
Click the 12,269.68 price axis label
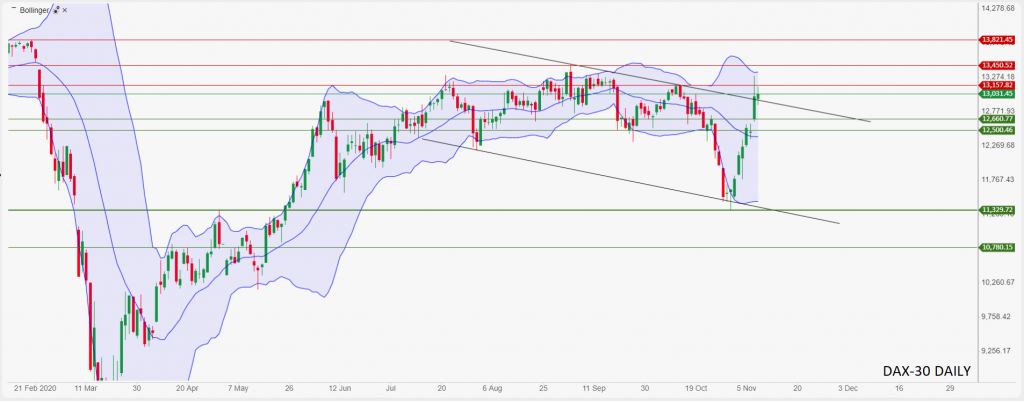[997, 145]
